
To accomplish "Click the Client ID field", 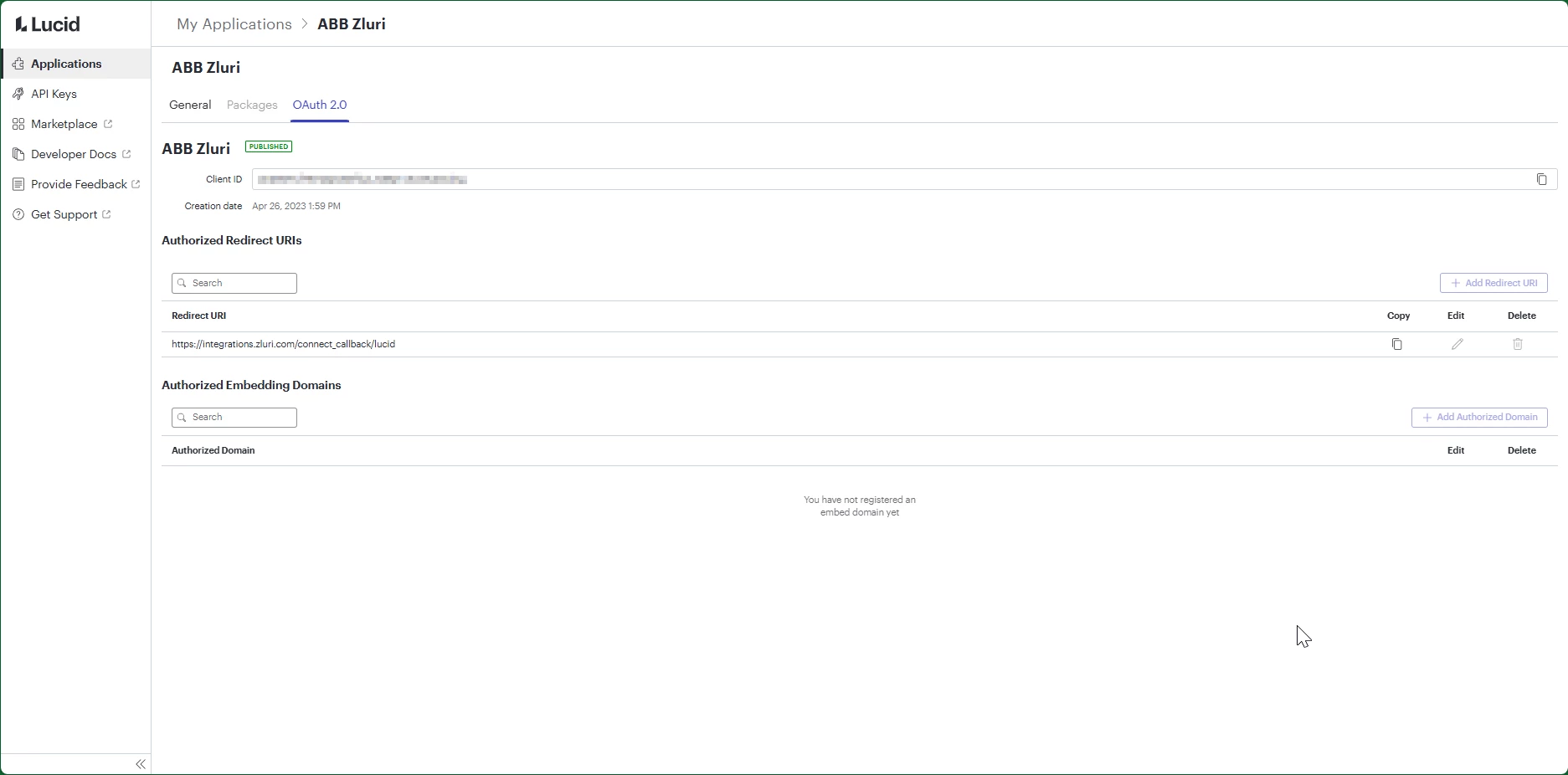I will pos(904,179).
